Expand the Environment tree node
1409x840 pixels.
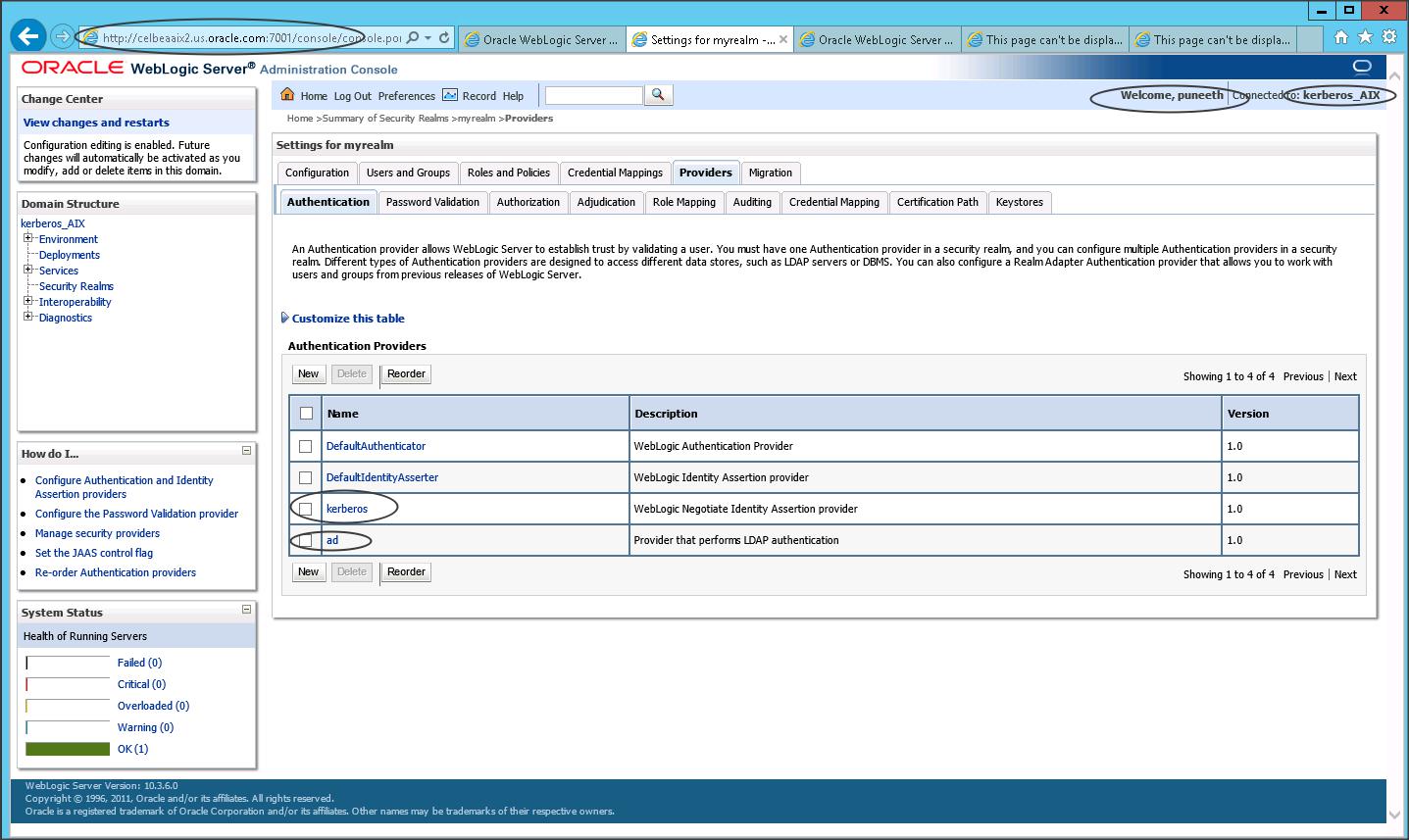click(x=28, y=238)
